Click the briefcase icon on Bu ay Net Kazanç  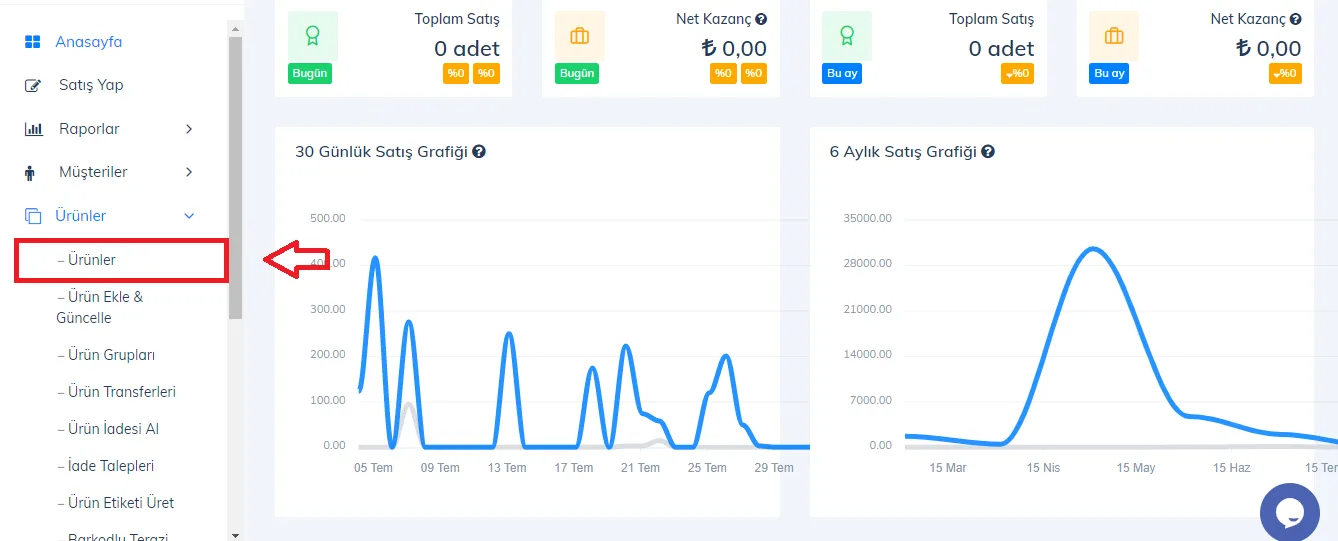coord(1114,36)
